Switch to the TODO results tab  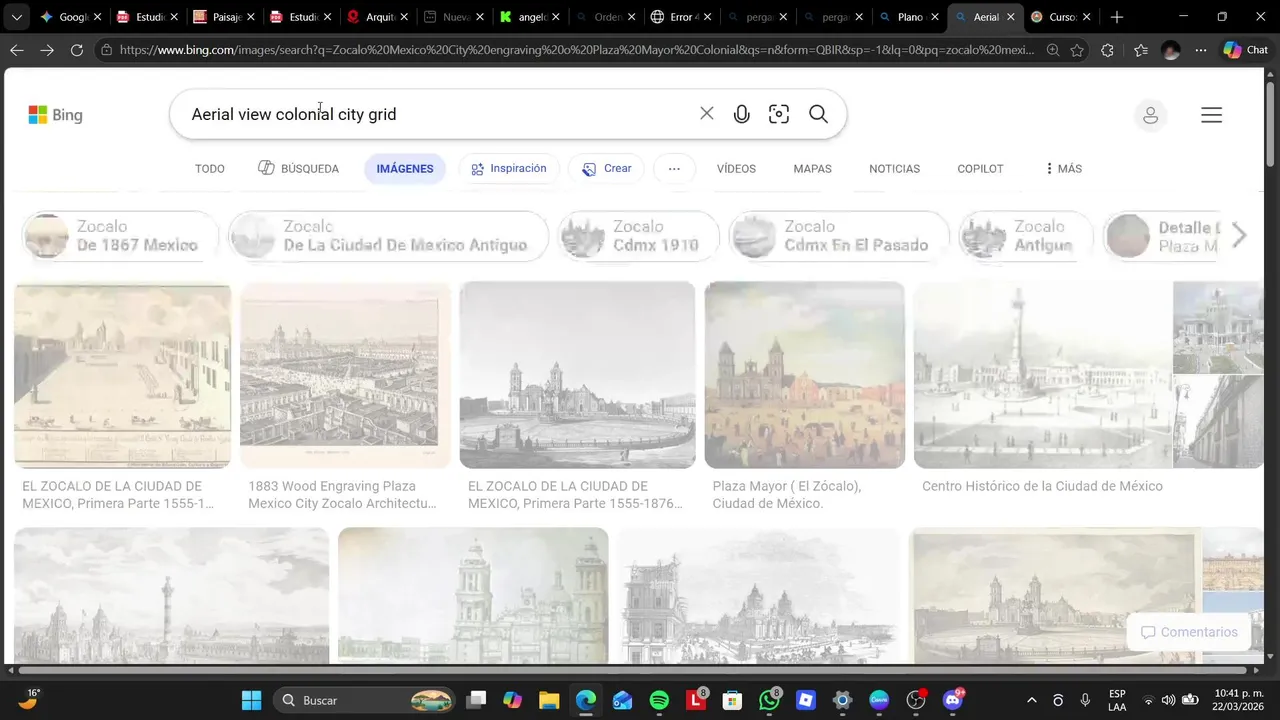pos(210,169)
